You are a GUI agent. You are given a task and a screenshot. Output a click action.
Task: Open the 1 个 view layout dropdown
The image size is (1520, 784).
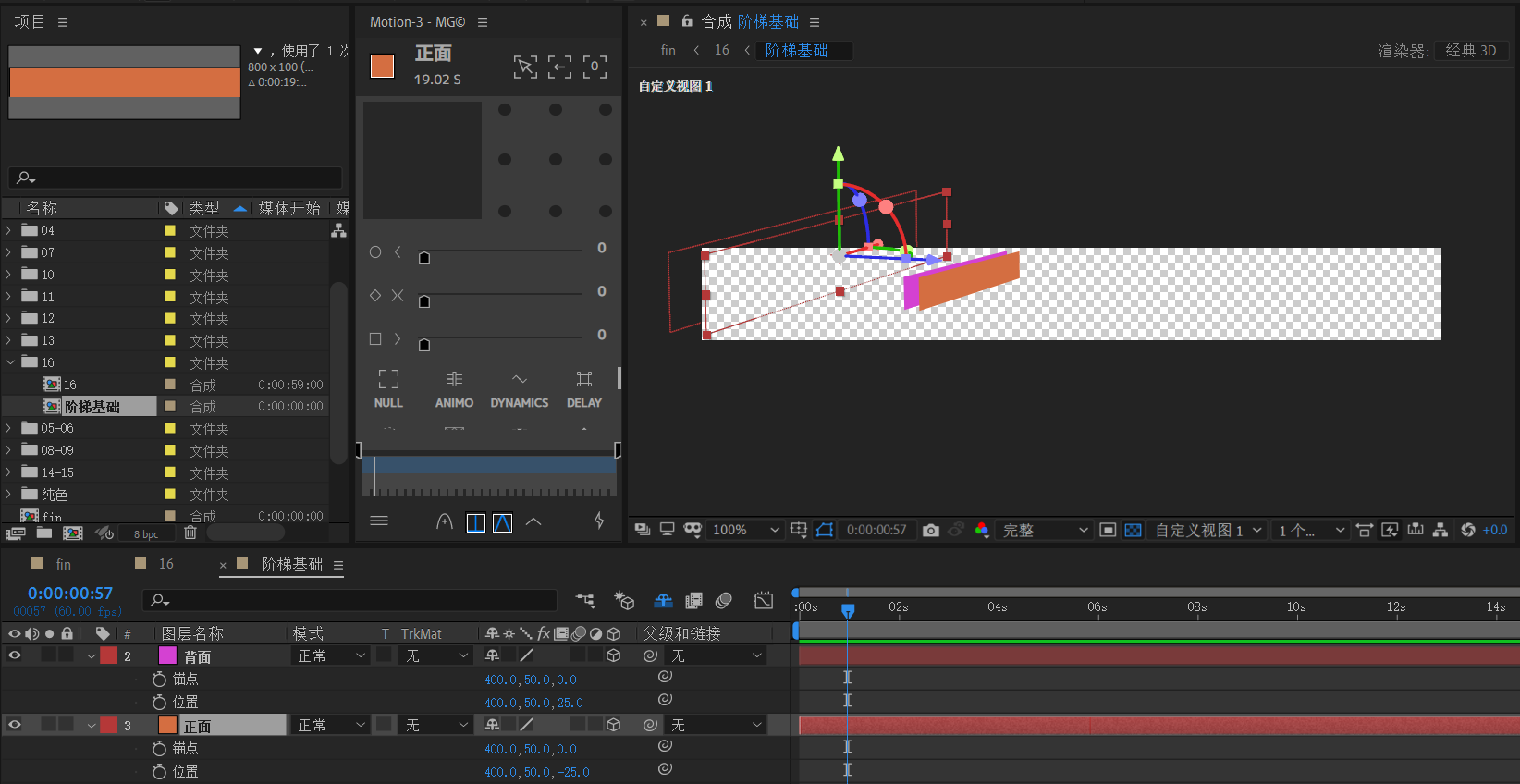(x=1310, y=530)
